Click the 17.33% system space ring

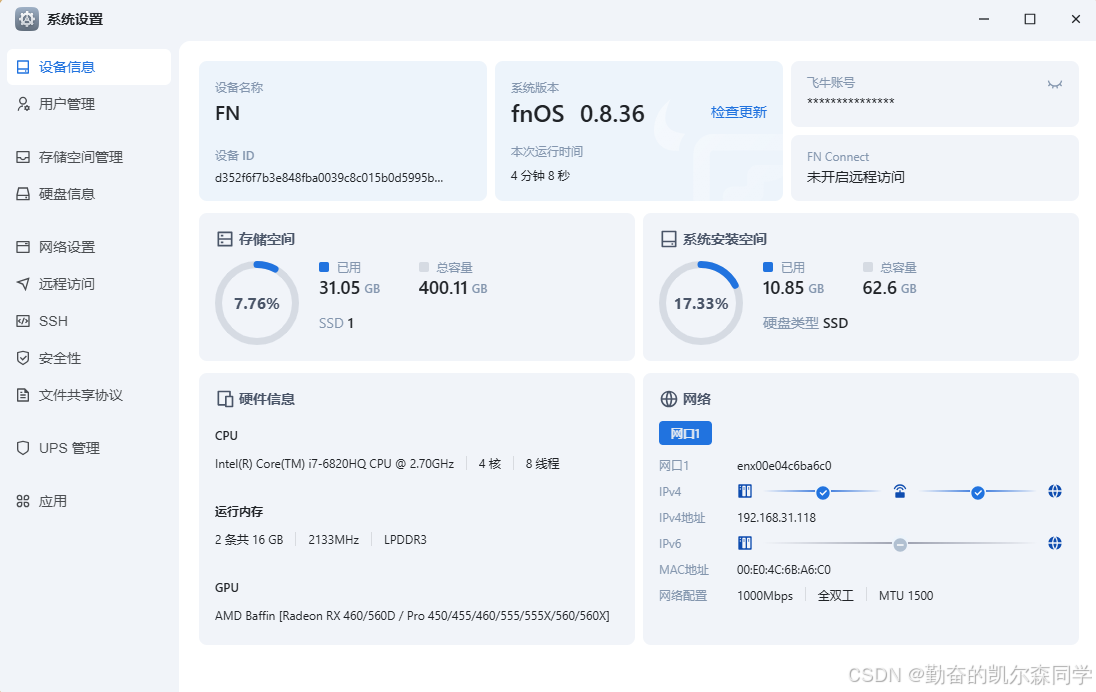pos(701,303)
